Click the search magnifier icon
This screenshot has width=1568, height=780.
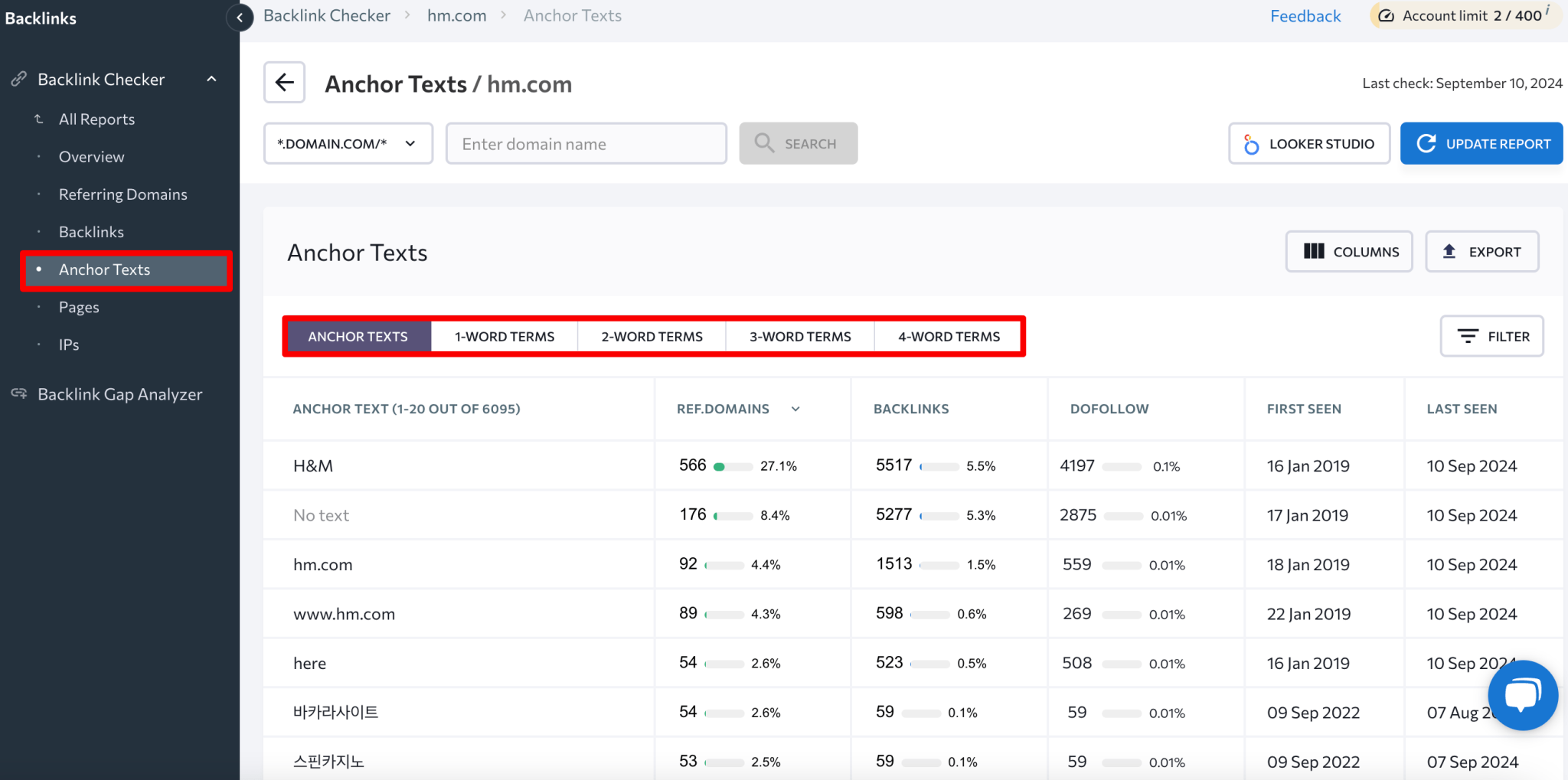763,143
